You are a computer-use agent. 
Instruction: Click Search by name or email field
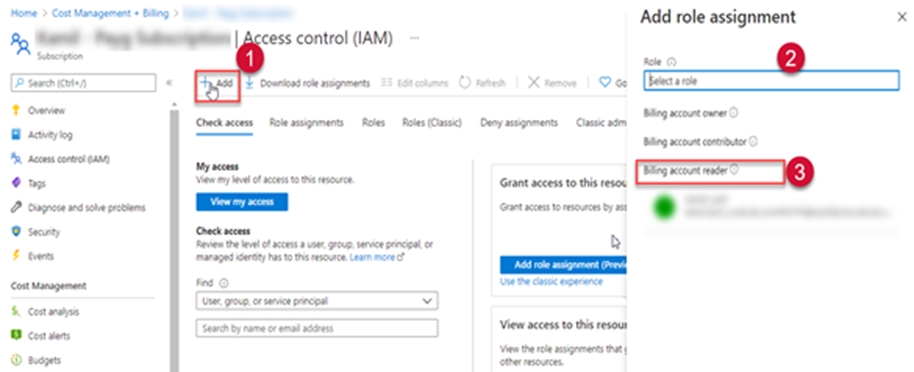pyautogui.click(x=317, y=328)
